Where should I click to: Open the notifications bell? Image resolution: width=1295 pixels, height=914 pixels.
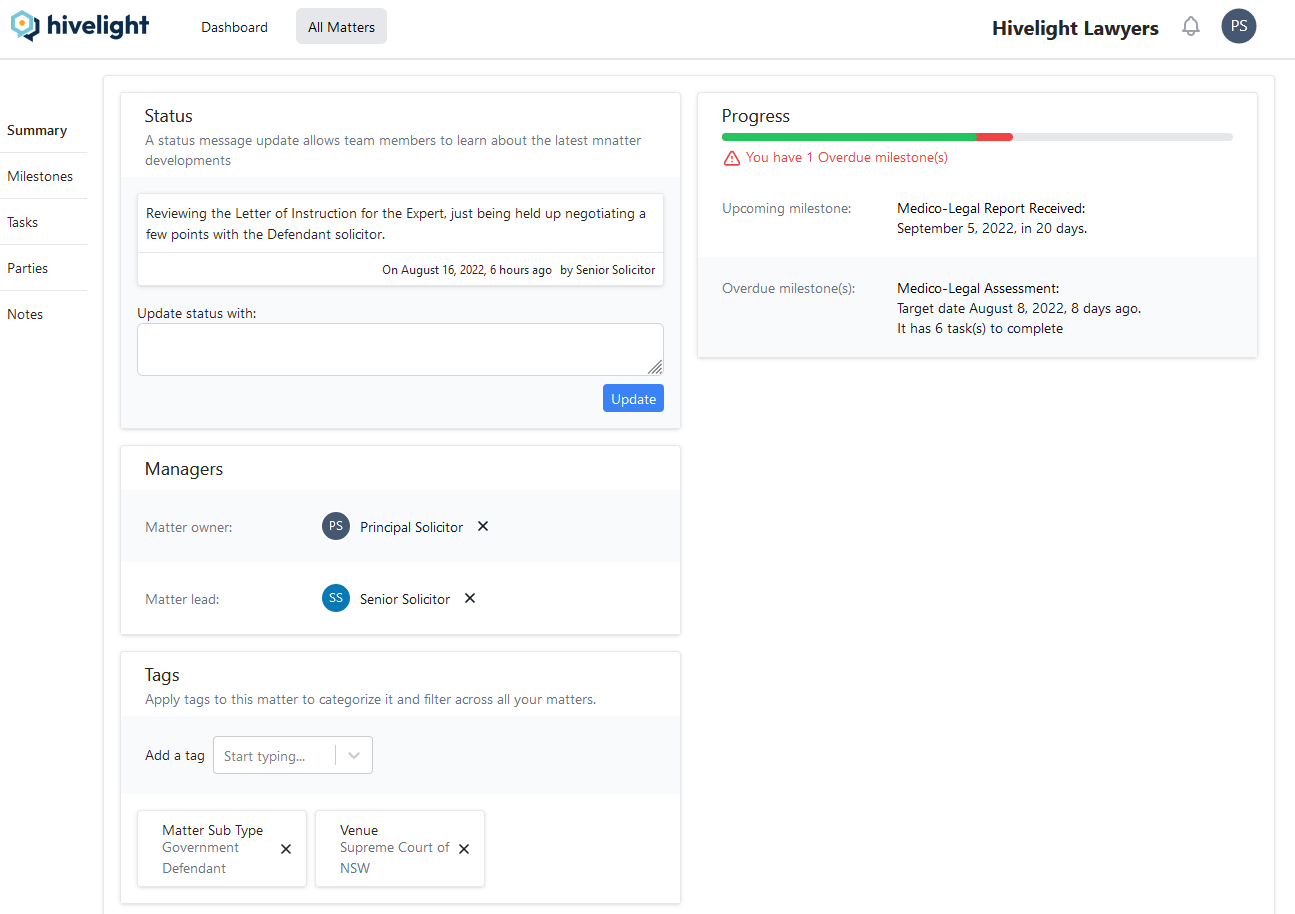click(1190, 27)
